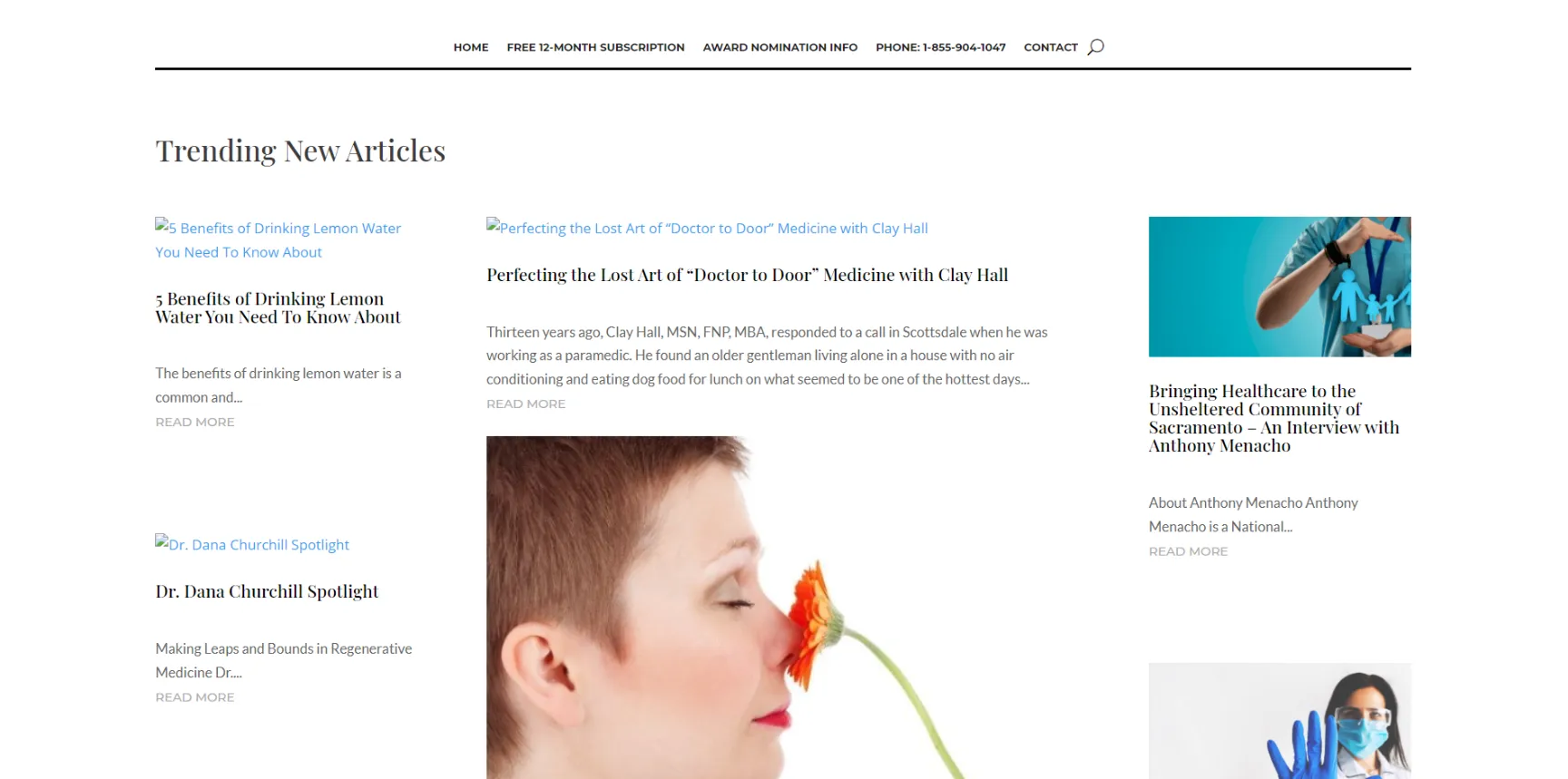Click READ MORE under Anthony Menacho excerpt

(x=1188, y=551)
